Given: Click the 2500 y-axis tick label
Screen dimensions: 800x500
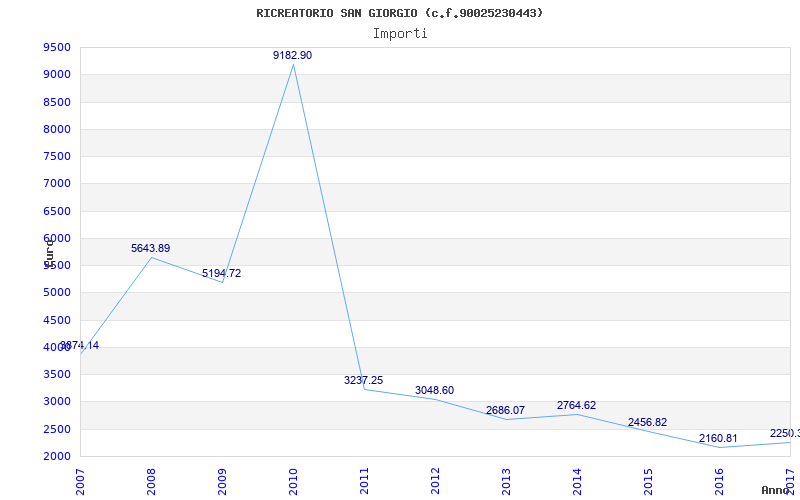Looking at the screenshot, I should point(57,429).
